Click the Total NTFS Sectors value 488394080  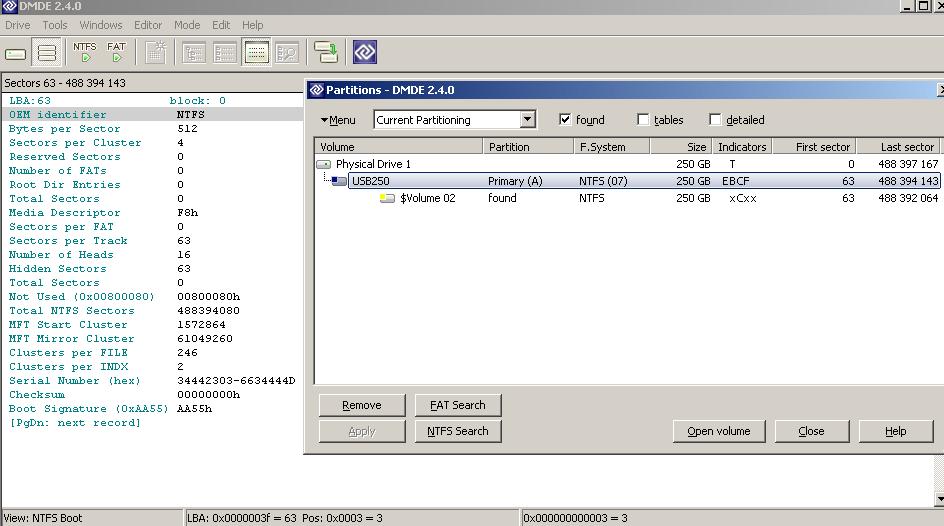coord(208,311)
